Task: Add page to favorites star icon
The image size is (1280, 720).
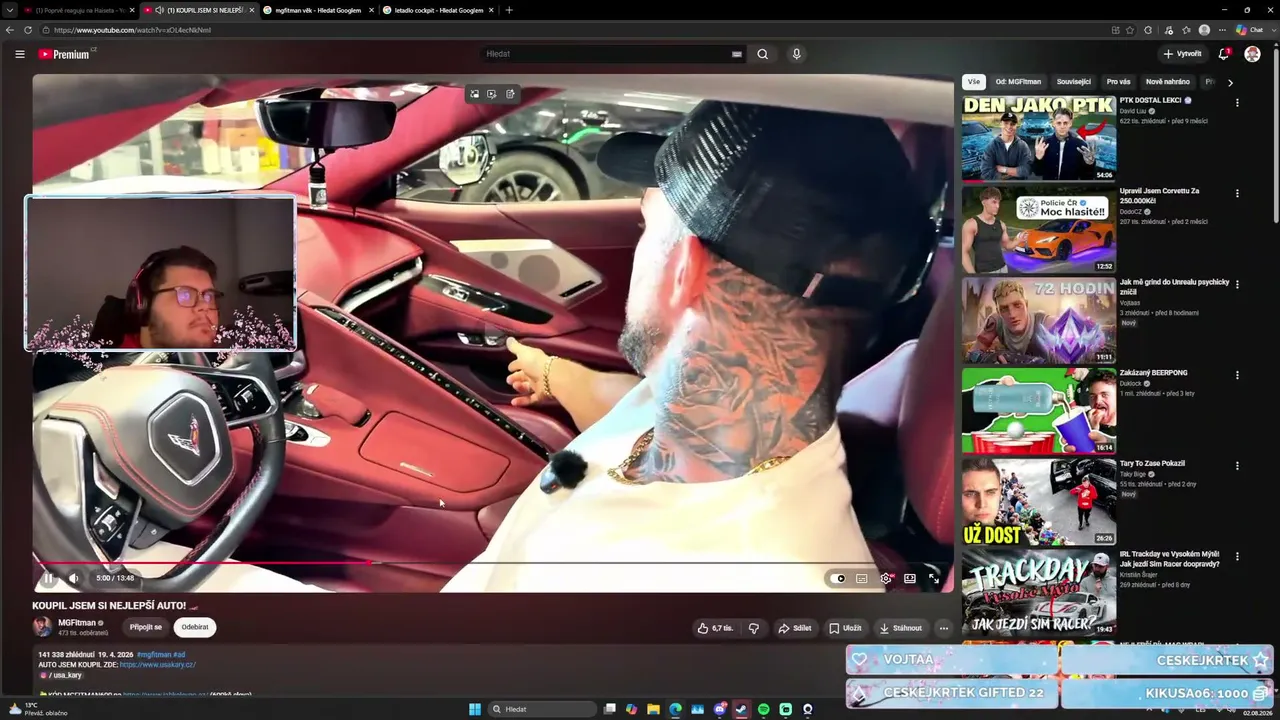Action: pyautogui.click(x=1130, y=30)
